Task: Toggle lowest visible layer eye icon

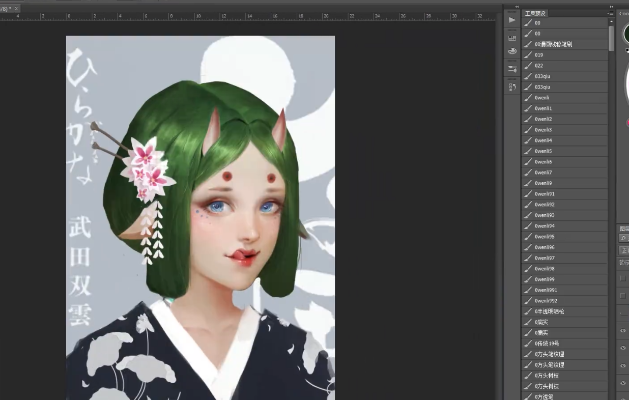Action: 623,383
